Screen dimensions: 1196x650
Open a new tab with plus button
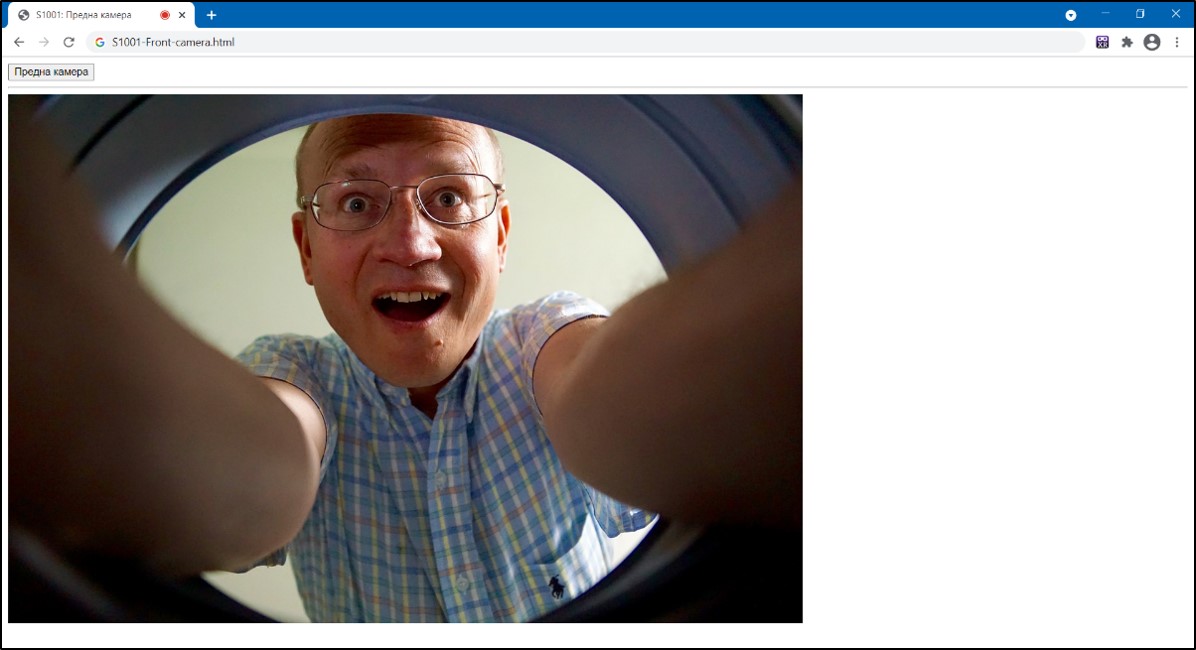(211, 15)
